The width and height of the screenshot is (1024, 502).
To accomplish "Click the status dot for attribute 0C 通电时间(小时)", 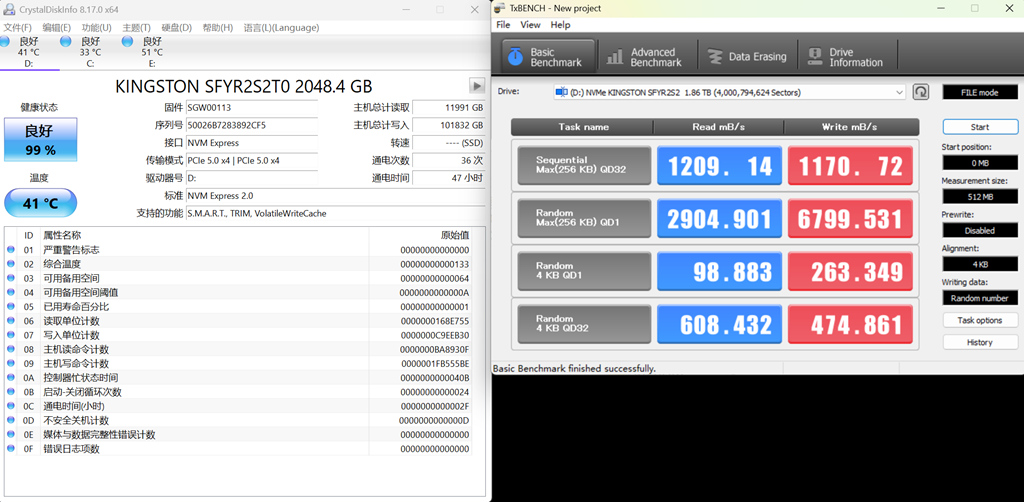I will (x=10, y=406).
